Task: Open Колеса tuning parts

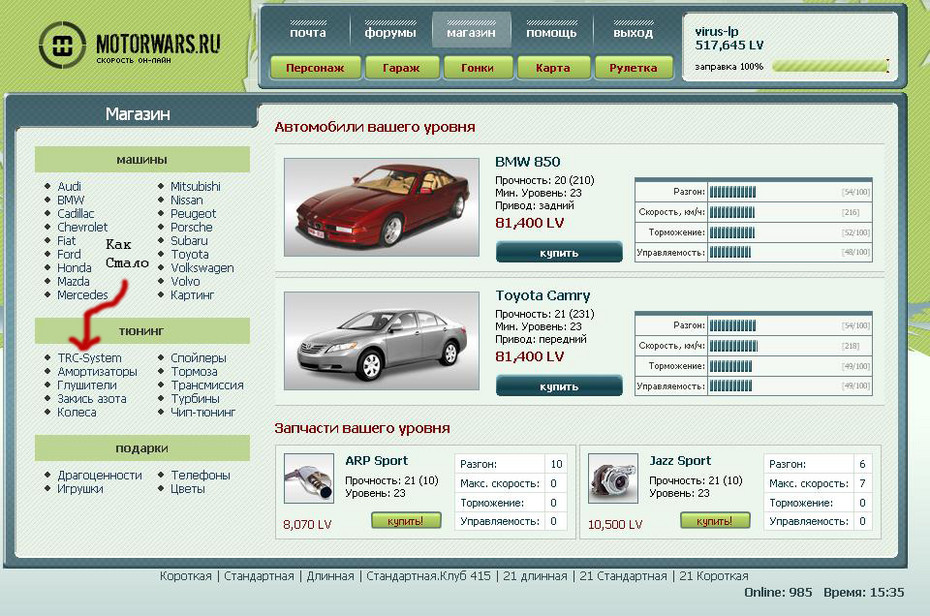Action: click(x=77, y=413)
